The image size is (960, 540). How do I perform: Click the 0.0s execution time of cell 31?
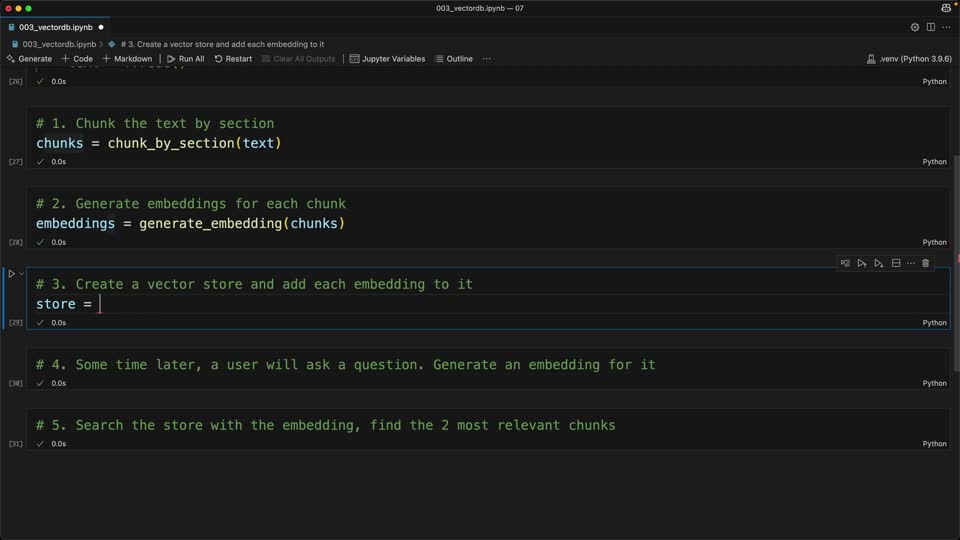(59, 444)
